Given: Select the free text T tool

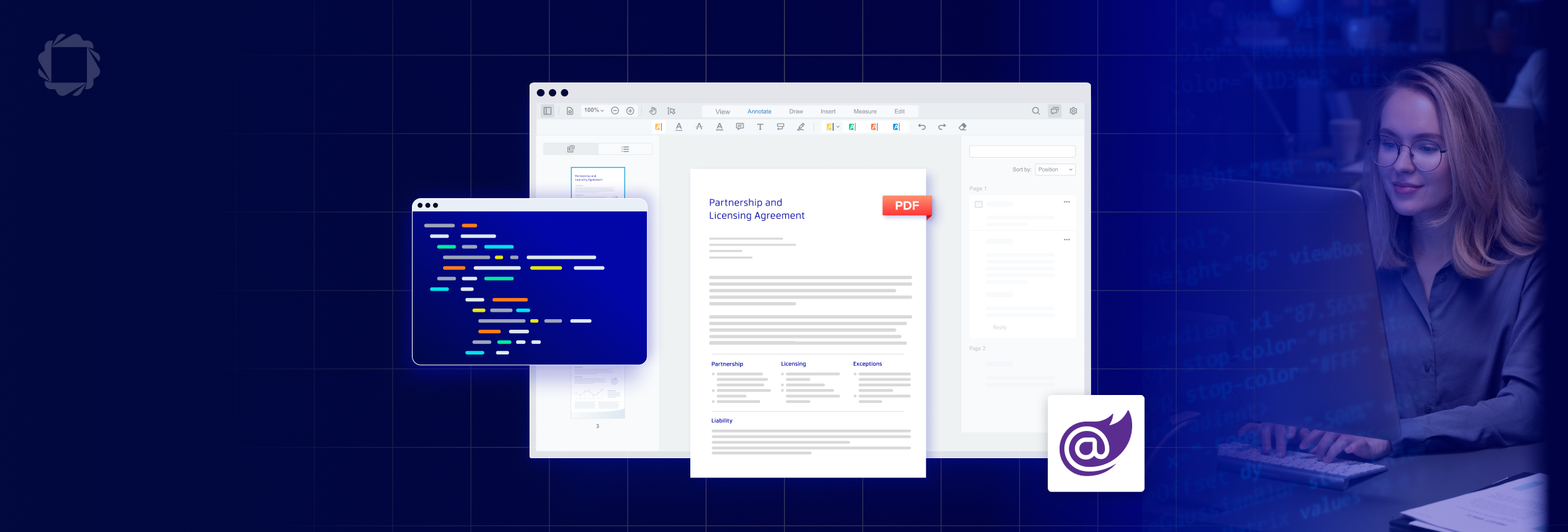Looking at the screenshot, I should (760, 127).
